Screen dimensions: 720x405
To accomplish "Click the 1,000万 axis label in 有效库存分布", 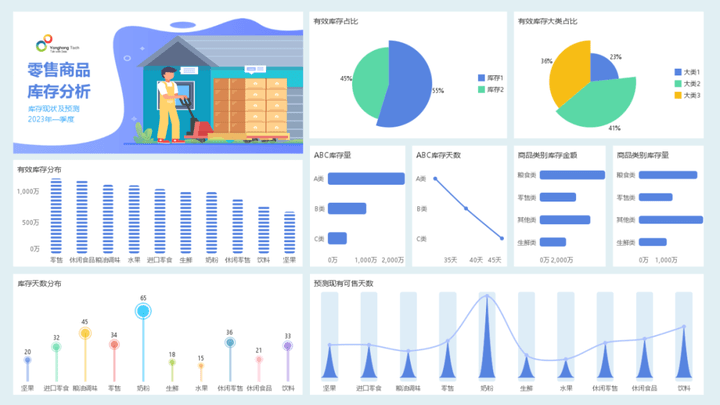I will pyautogui.click(x=28, y=191).
